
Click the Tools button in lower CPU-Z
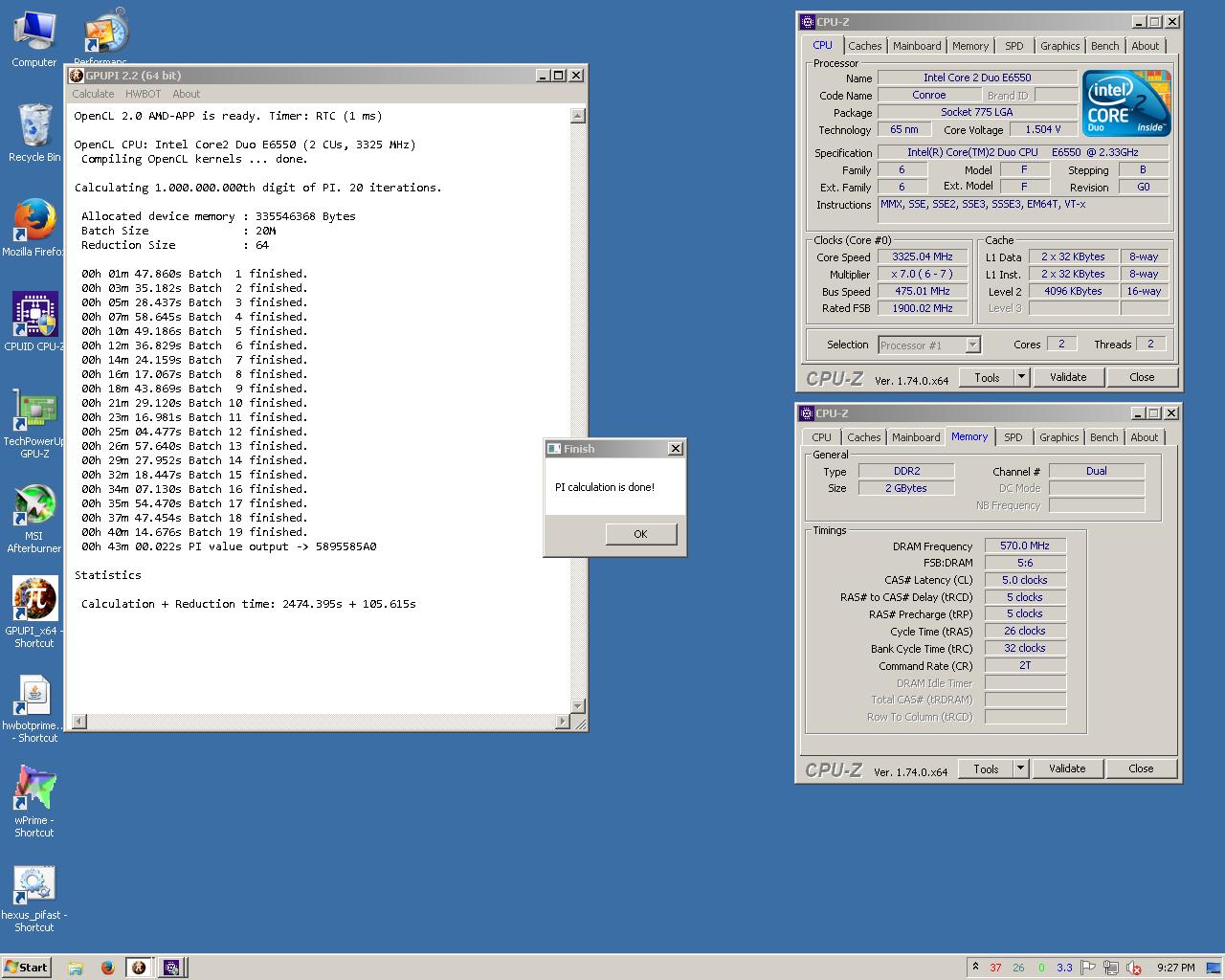point(986,768)
